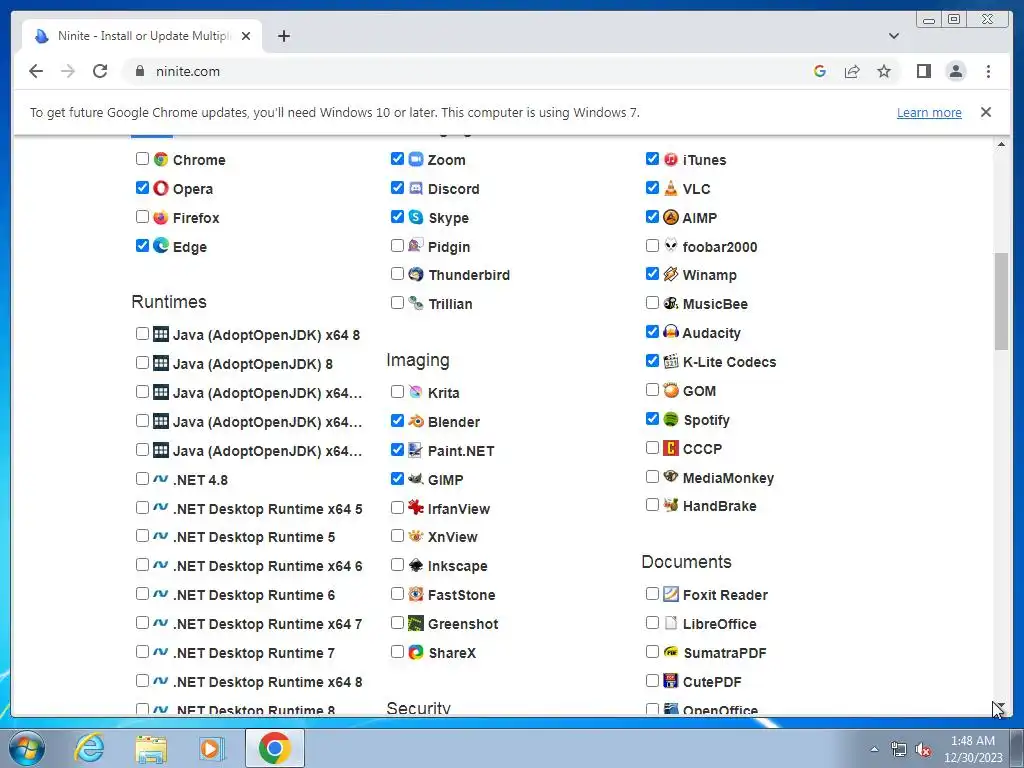Open a new tab with plus button
1024x768 pixels.
(x=283, y=36)
